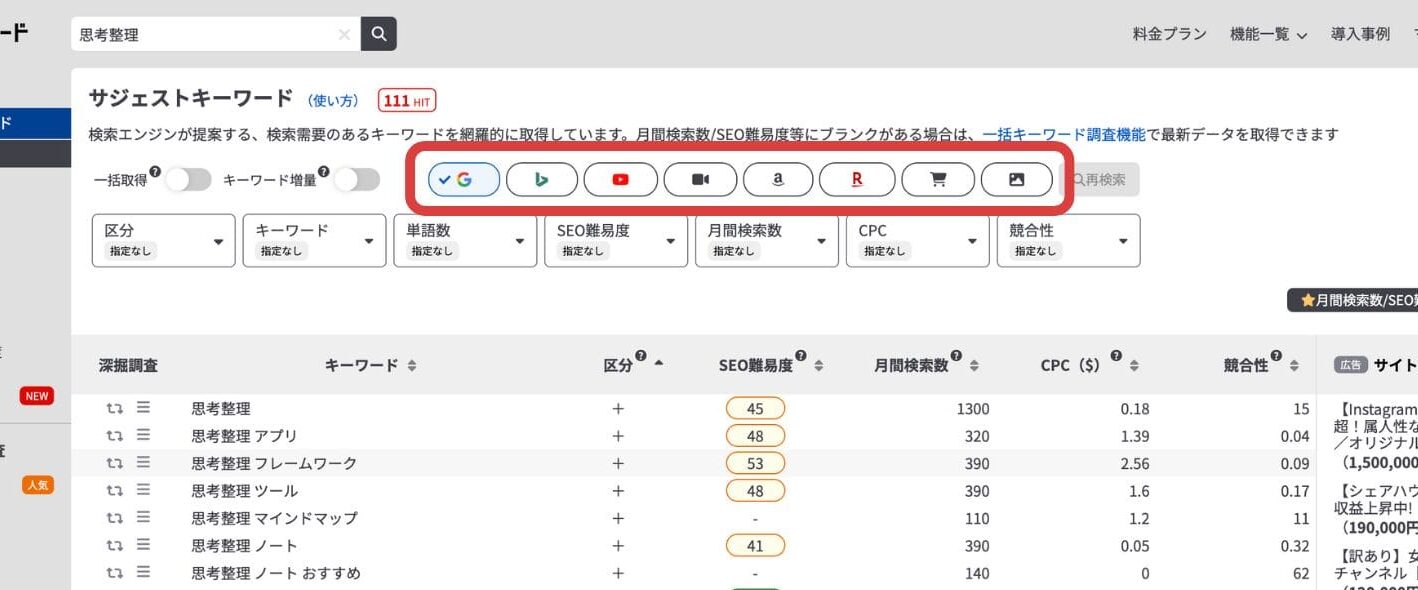Open list menu icon for 思考整理 マインドマップ

(143, 518)
